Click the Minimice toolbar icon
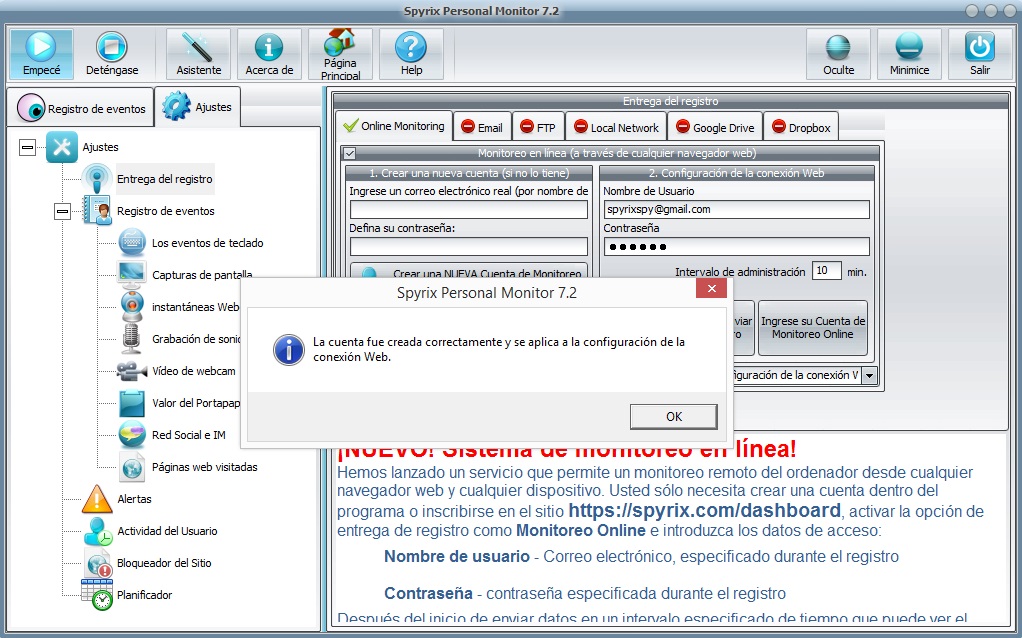Screen dimensions: 1022x638 coord(909,47)
